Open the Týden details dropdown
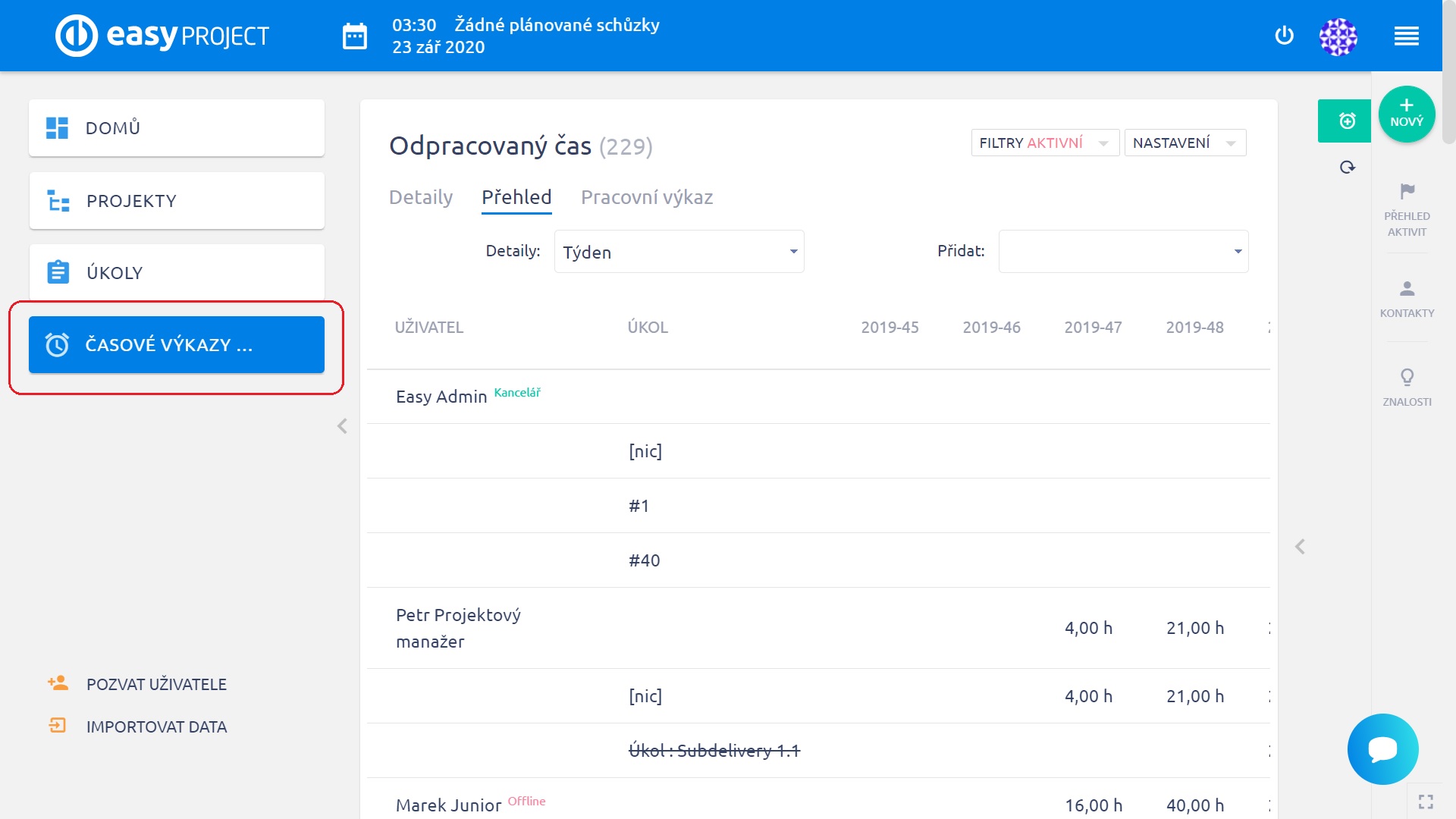This screenshot has width=1456, height=819. (679, 252)
